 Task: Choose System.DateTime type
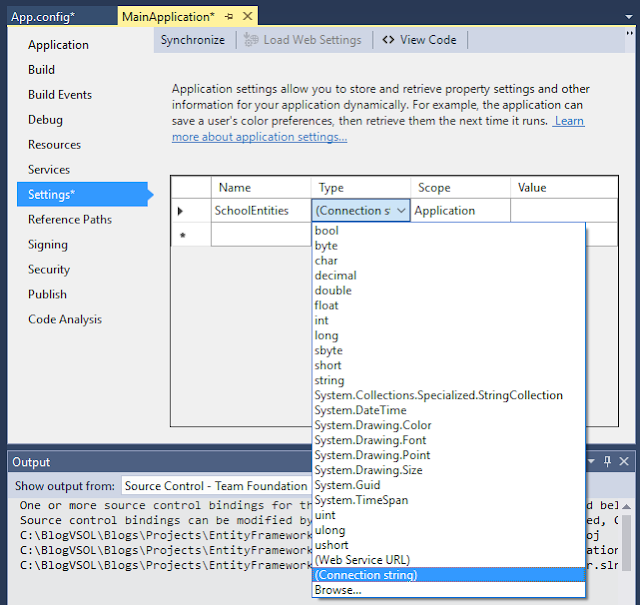click(449, 410)
